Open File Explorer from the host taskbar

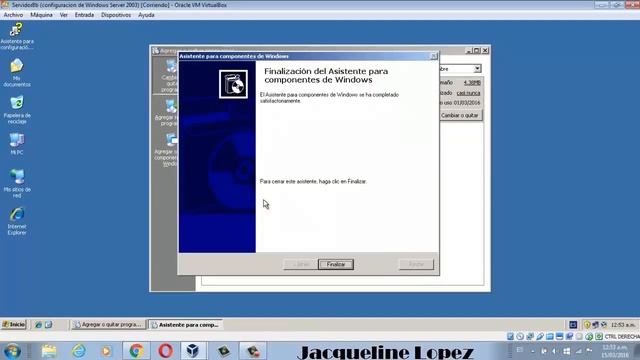click(x=49, y=351)
